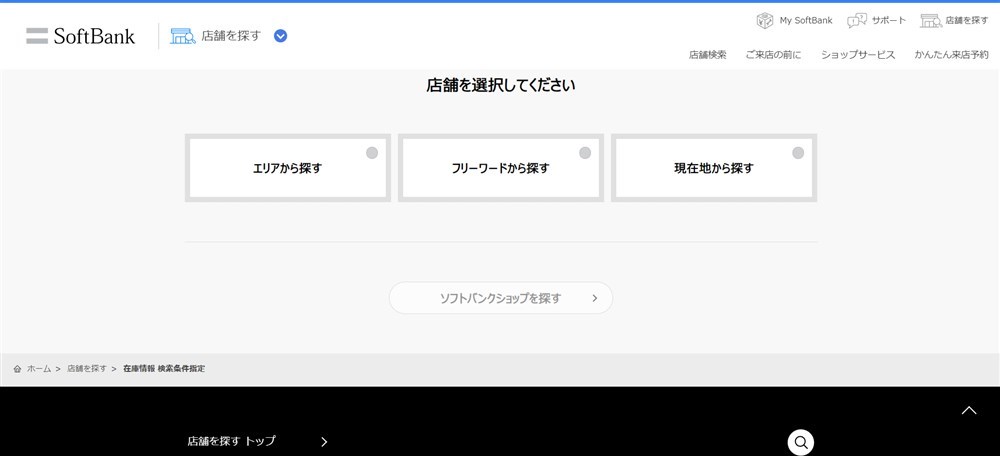1000x456 pixels.
Task: Open the サポート link
Action: (x=888, y=20)
